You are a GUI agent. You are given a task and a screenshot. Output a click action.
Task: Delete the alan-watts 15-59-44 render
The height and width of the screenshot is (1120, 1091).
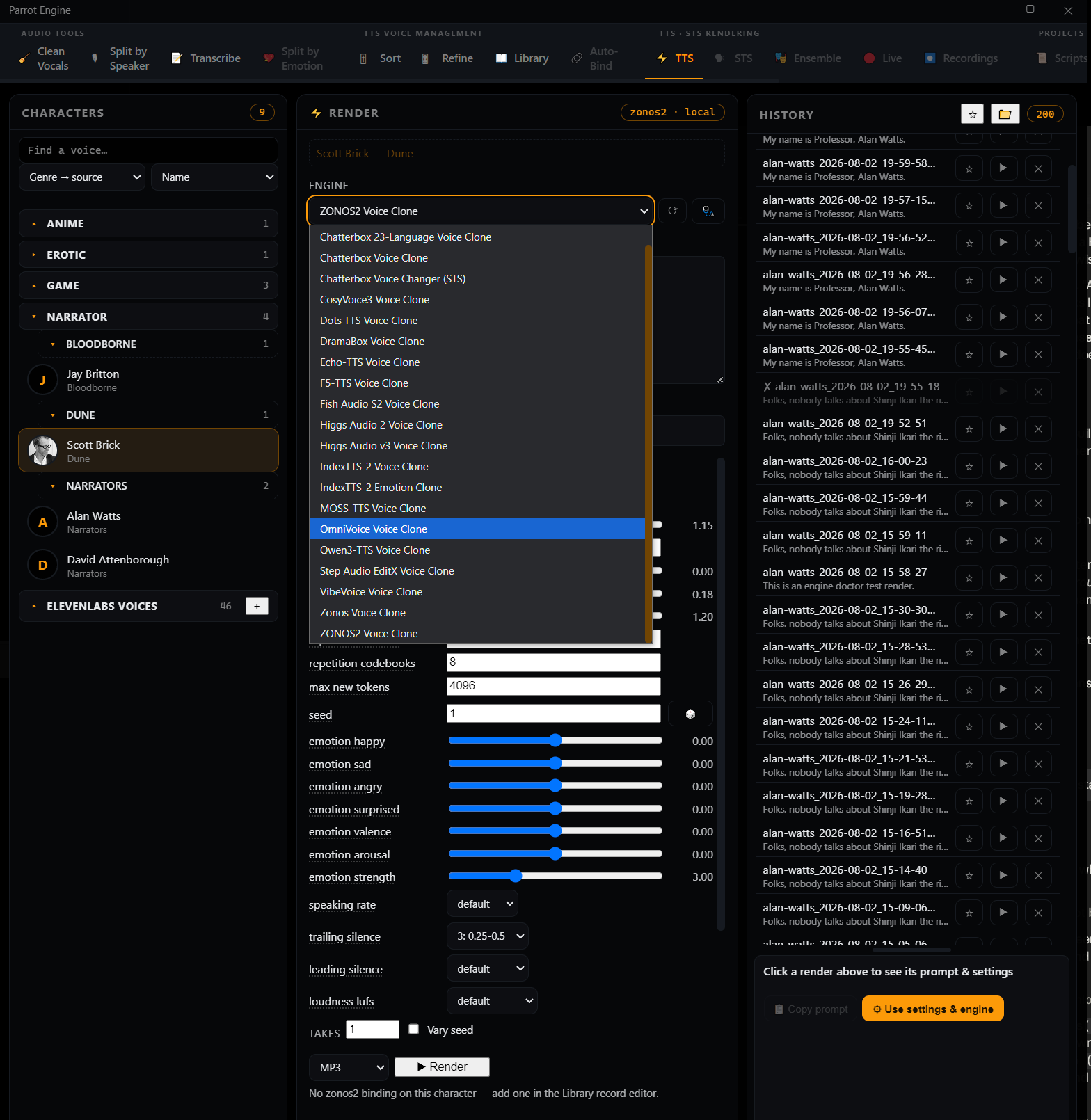[x=1038, y=503]
